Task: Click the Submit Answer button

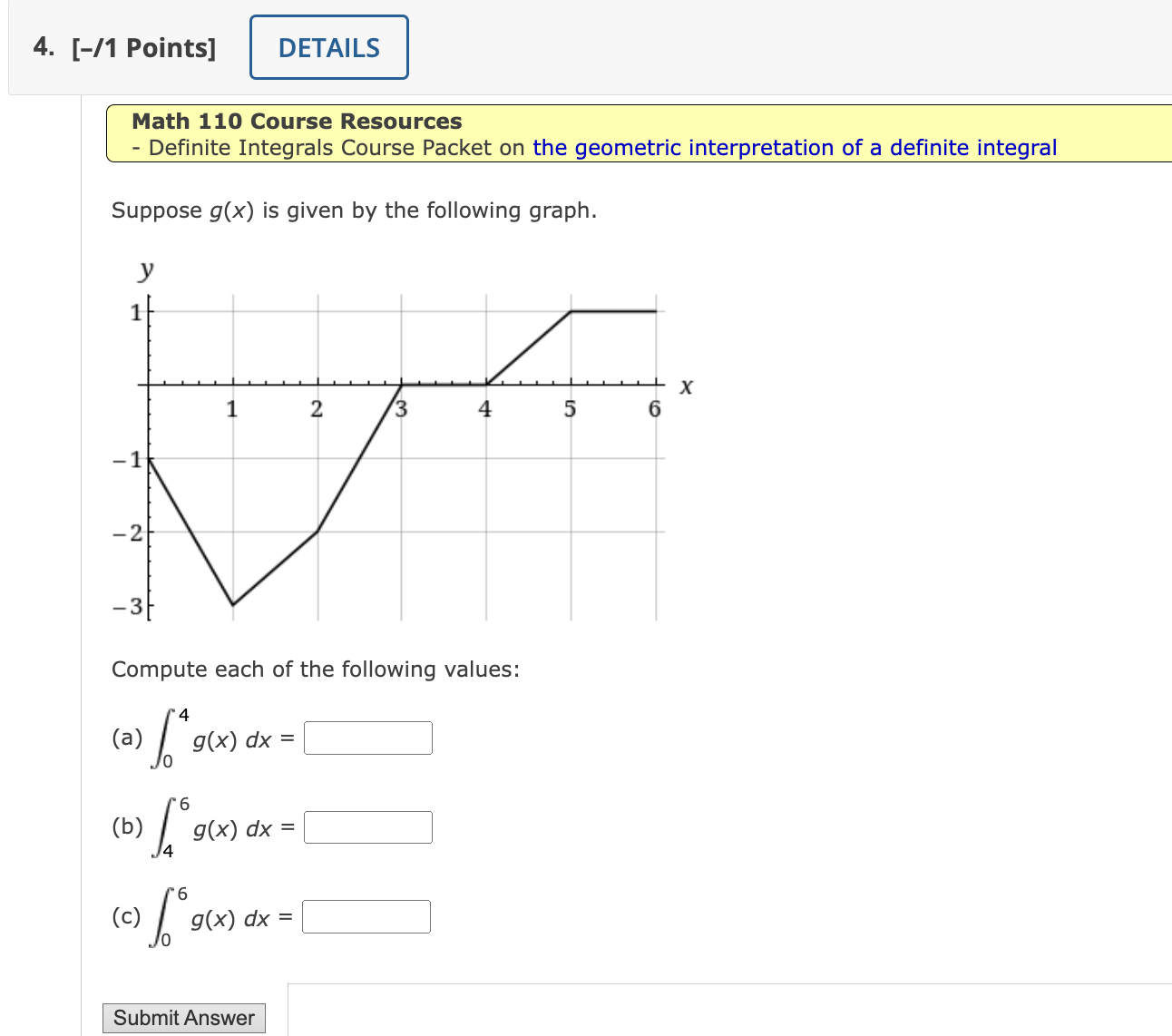Action: [x=183, y=1018]
